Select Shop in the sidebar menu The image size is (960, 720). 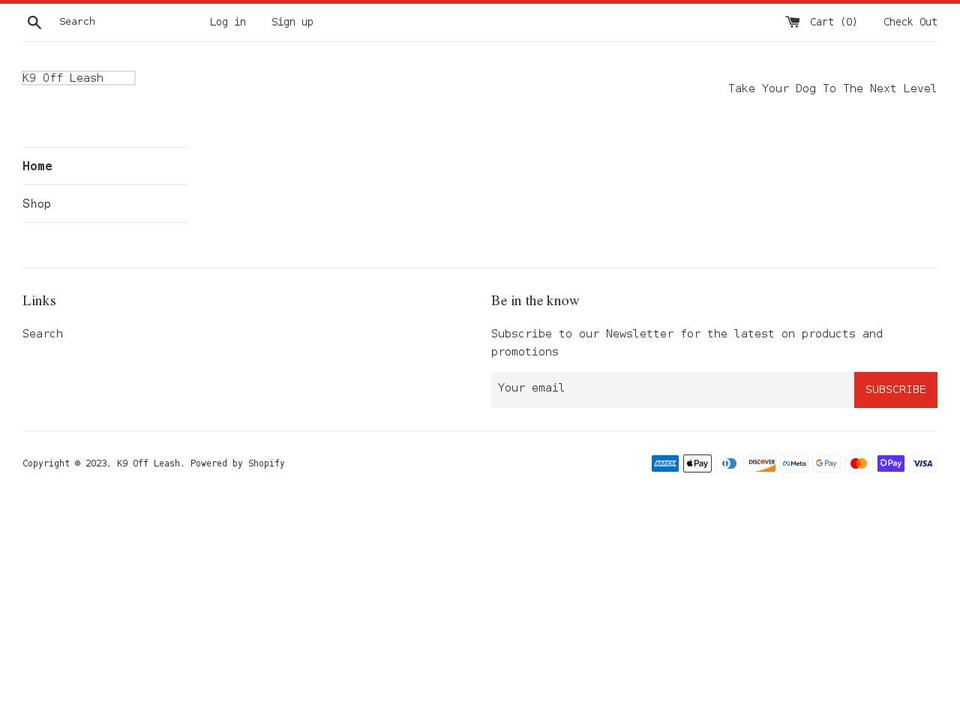37,204
